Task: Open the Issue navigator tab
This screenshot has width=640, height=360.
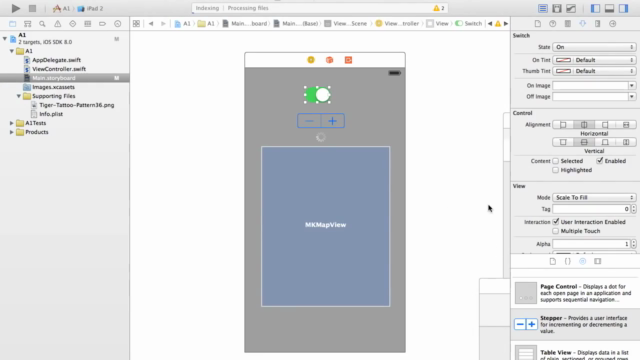Action: tap(58, 24)
